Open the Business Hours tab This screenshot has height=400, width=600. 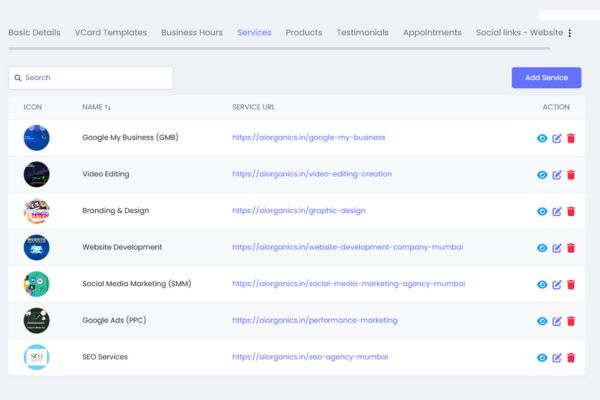pos(192,33)
